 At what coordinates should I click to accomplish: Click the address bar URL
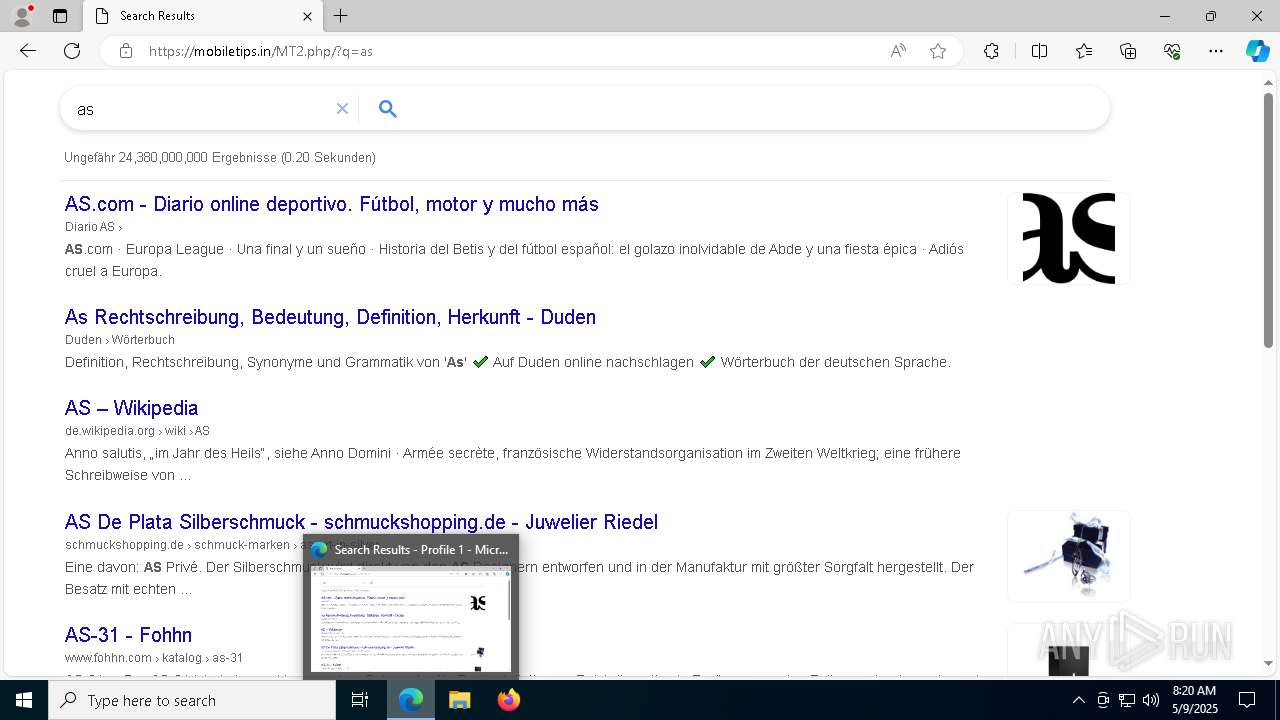point(260,51)
